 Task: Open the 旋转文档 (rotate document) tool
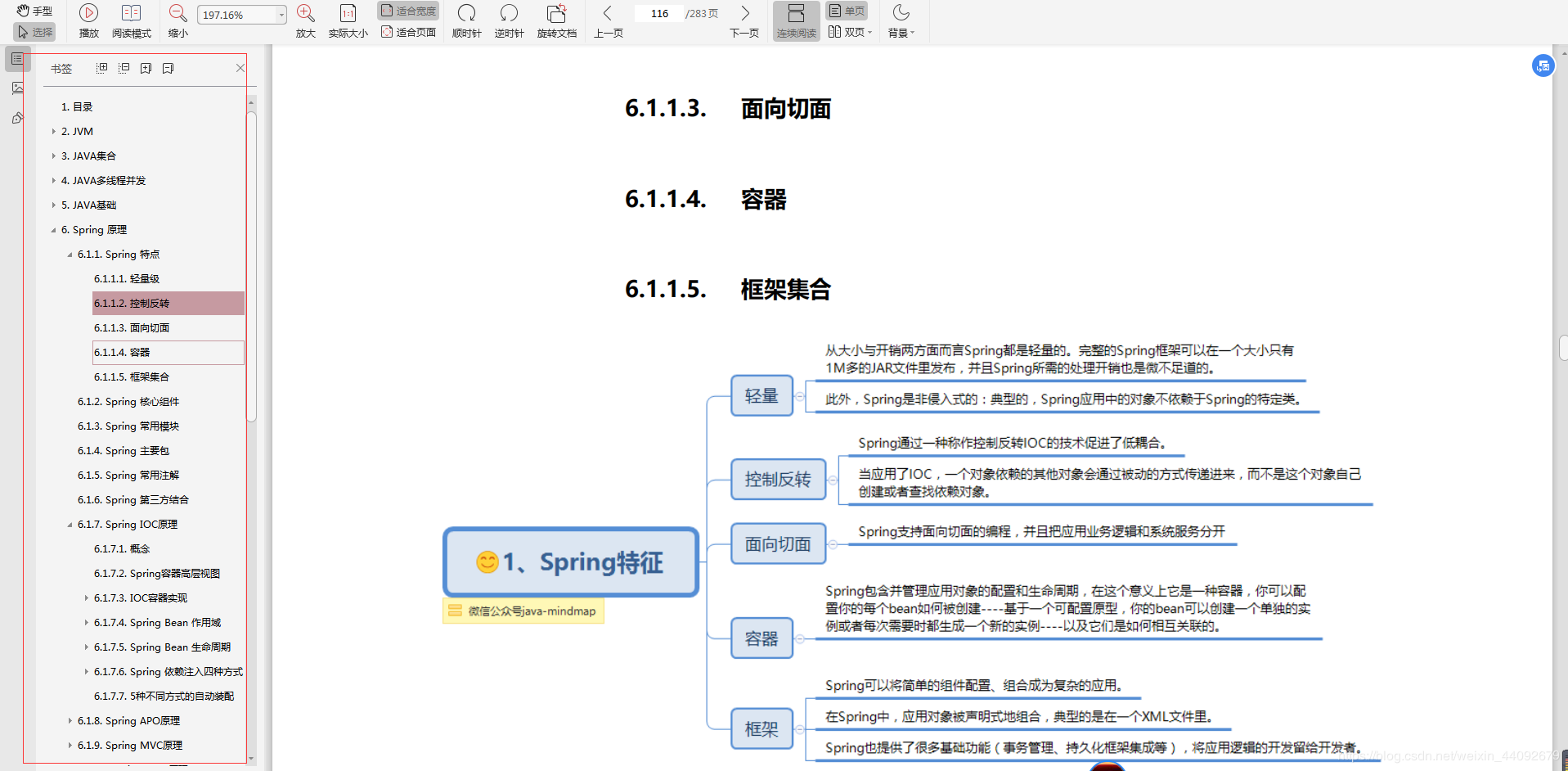[556, 20]
